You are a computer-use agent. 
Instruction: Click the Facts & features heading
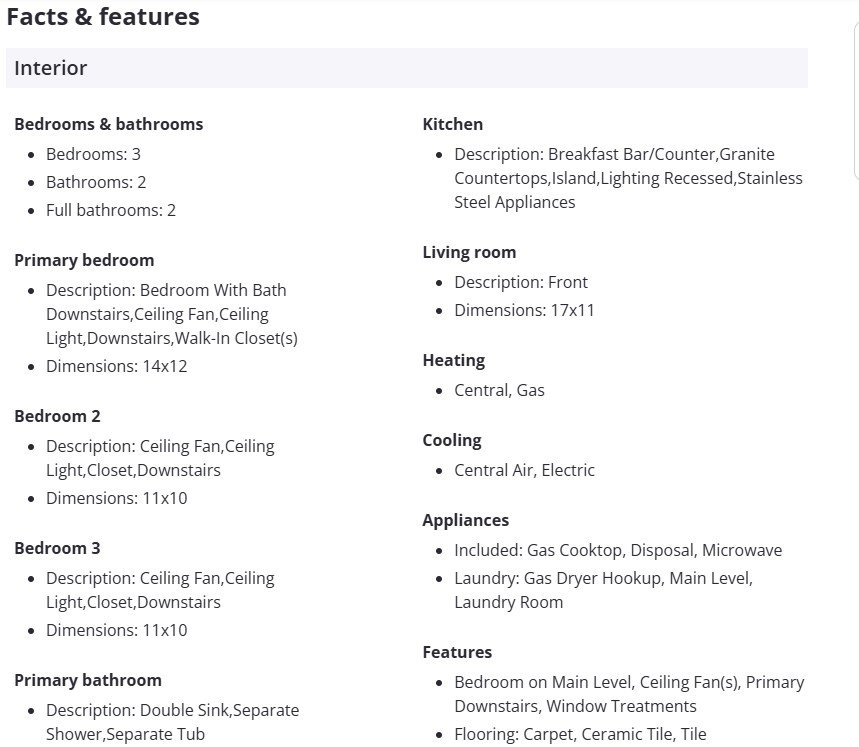click(x=103, y=17)
